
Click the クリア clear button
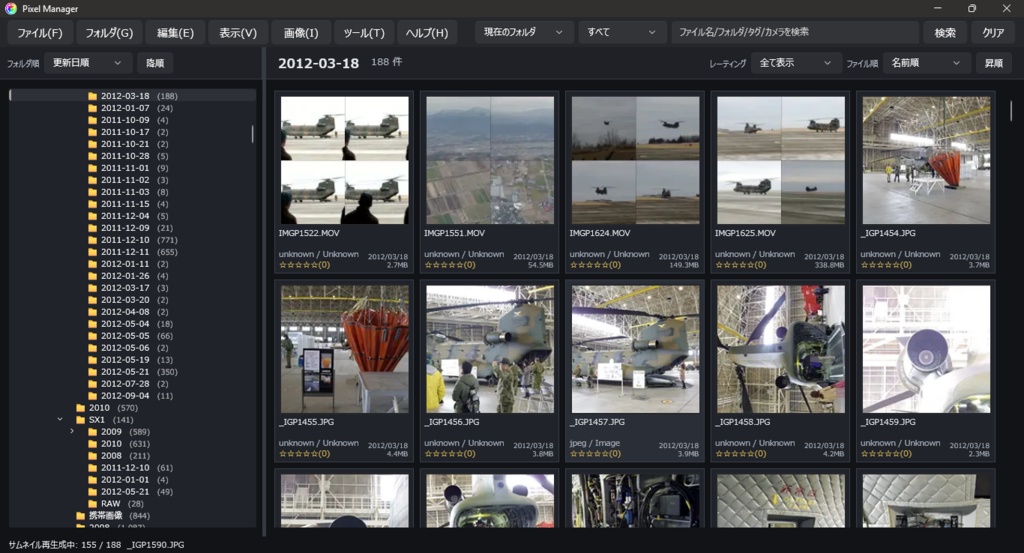(x=993, y=33)
